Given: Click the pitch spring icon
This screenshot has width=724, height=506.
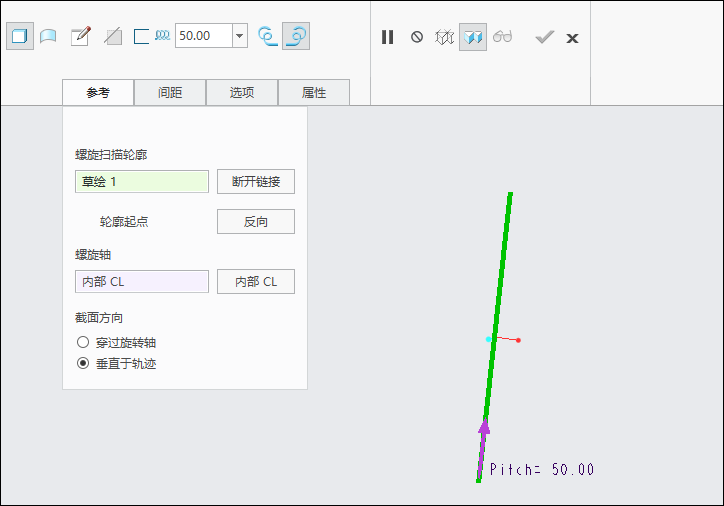Looking at the screenshot, I should click(163, 35).
